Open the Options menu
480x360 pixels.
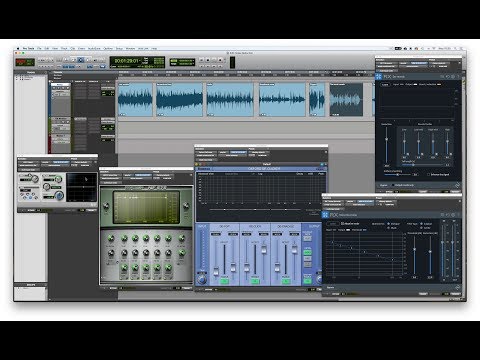tap(108, 48)
